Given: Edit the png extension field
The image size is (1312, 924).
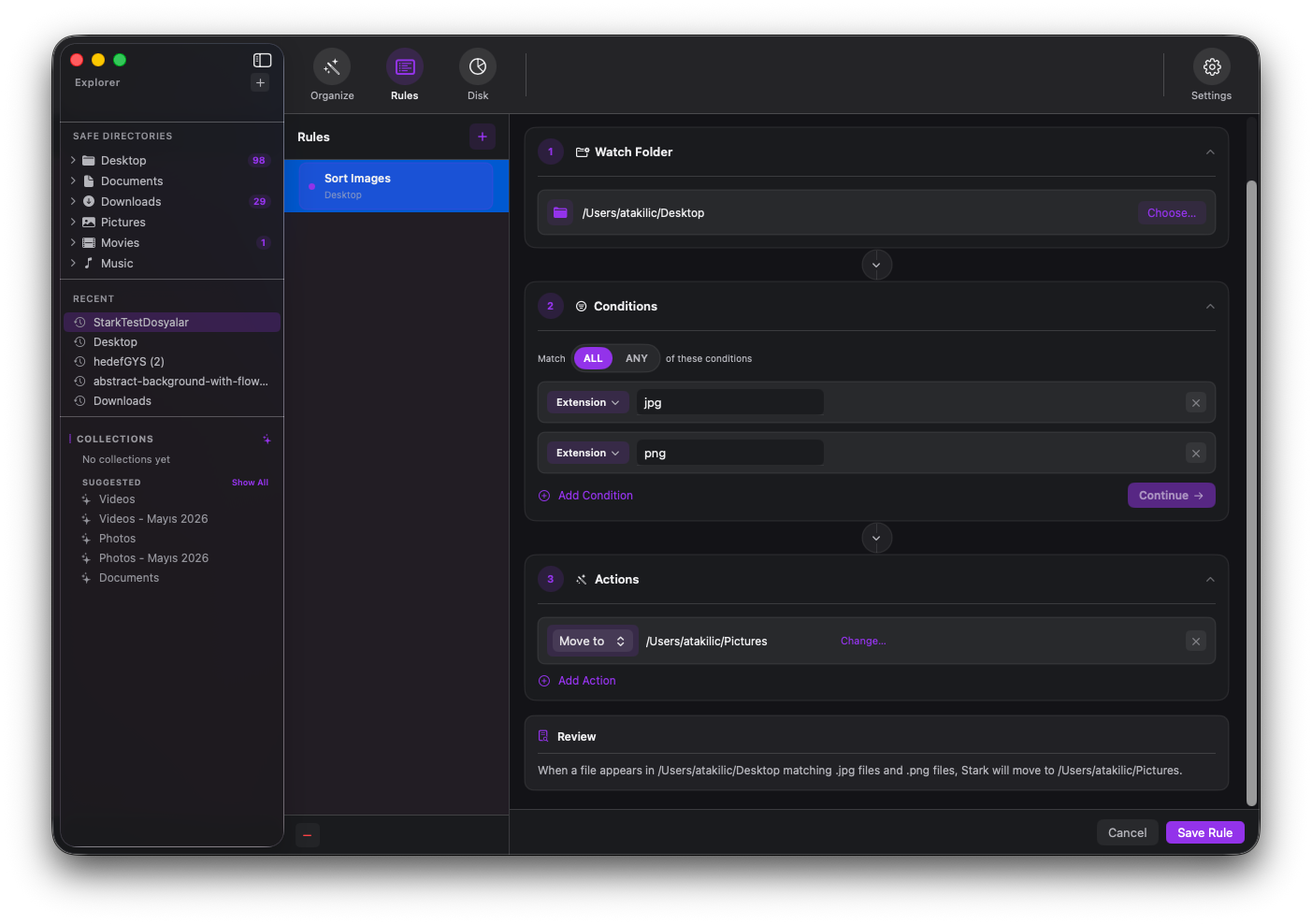Looking at the screenshot, I should (730, 453).
